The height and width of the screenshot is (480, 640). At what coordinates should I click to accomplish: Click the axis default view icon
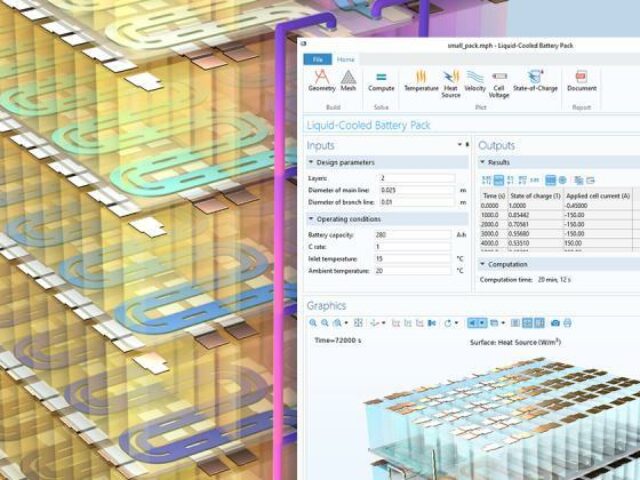click(x=374, y=323)
